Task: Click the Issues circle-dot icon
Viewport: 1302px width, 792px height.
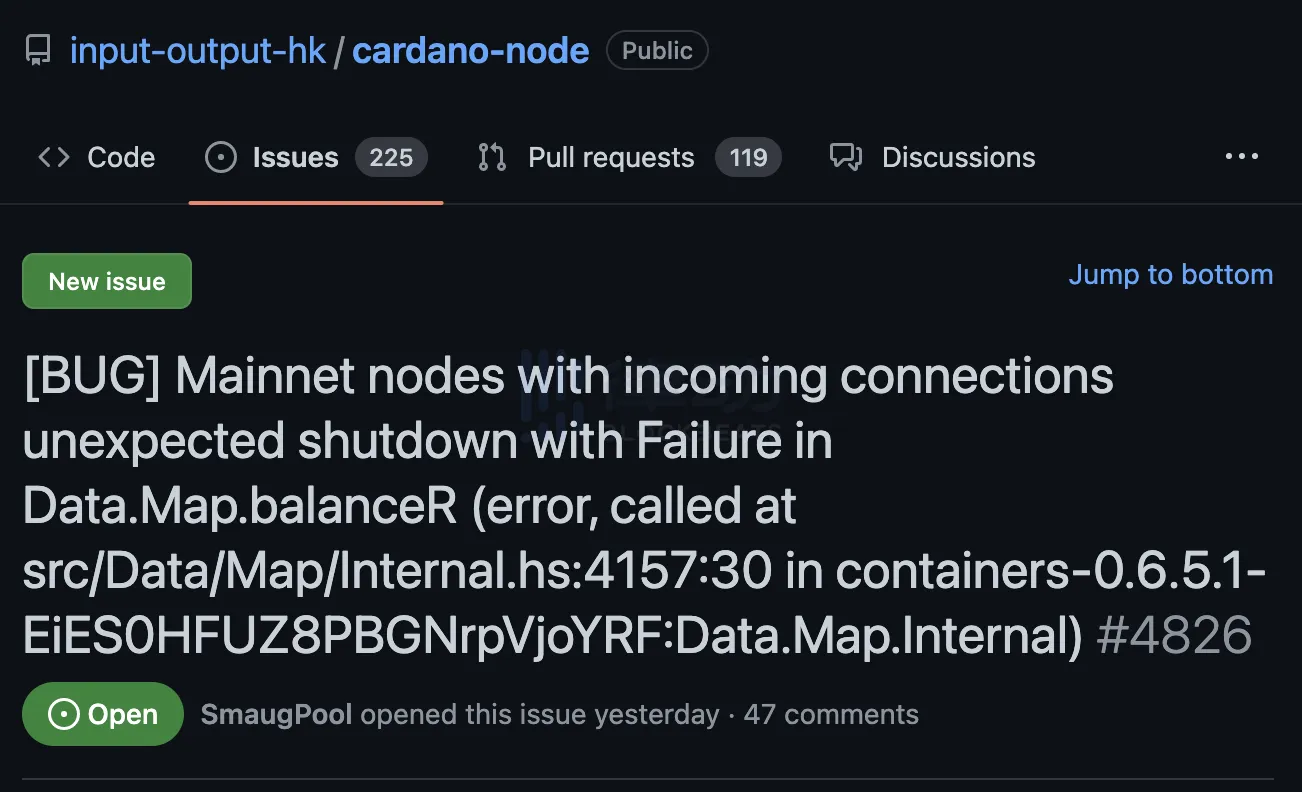Action: (220, 157)
